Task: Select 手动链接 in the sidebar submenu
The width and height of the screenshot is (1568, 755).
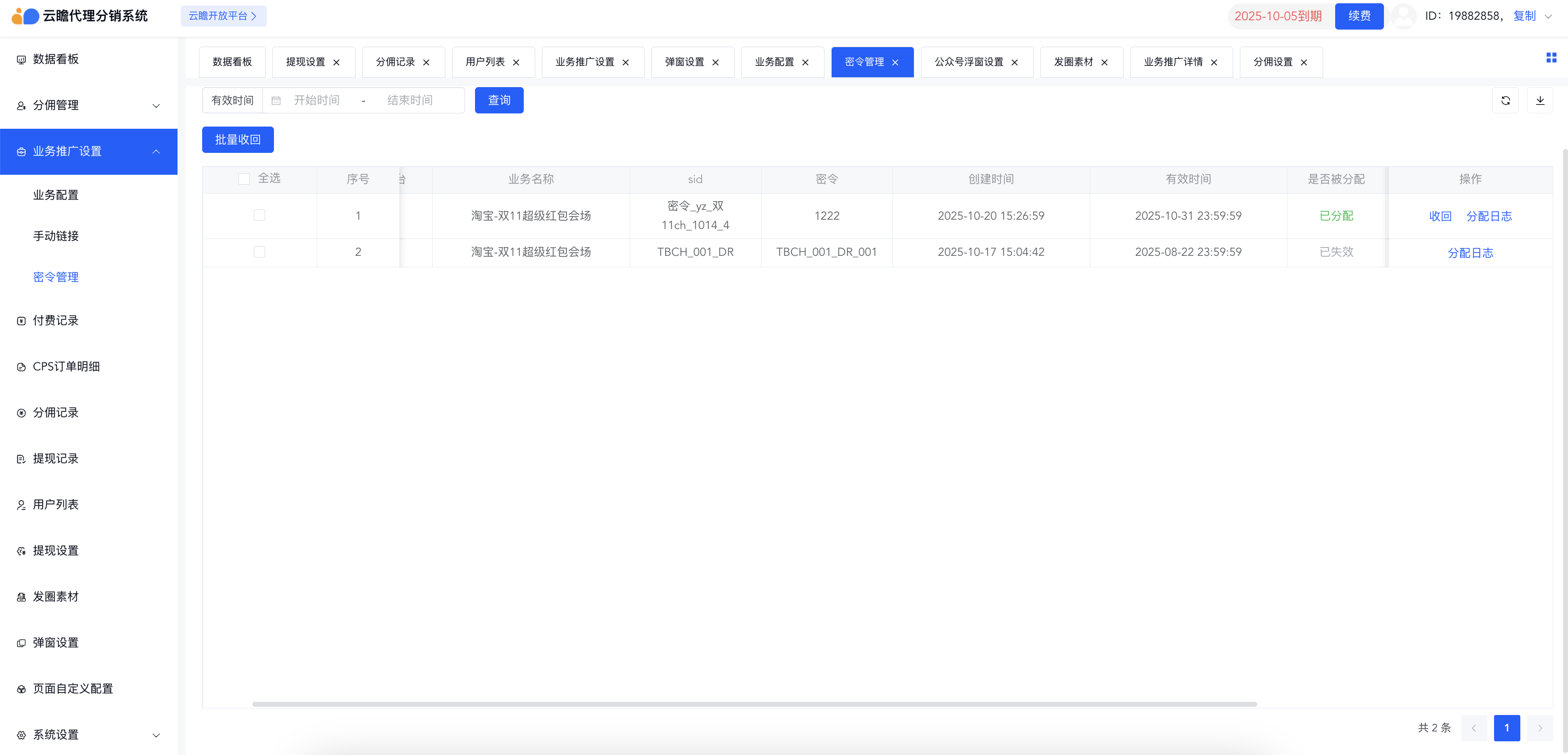Action: pos(56,236)
